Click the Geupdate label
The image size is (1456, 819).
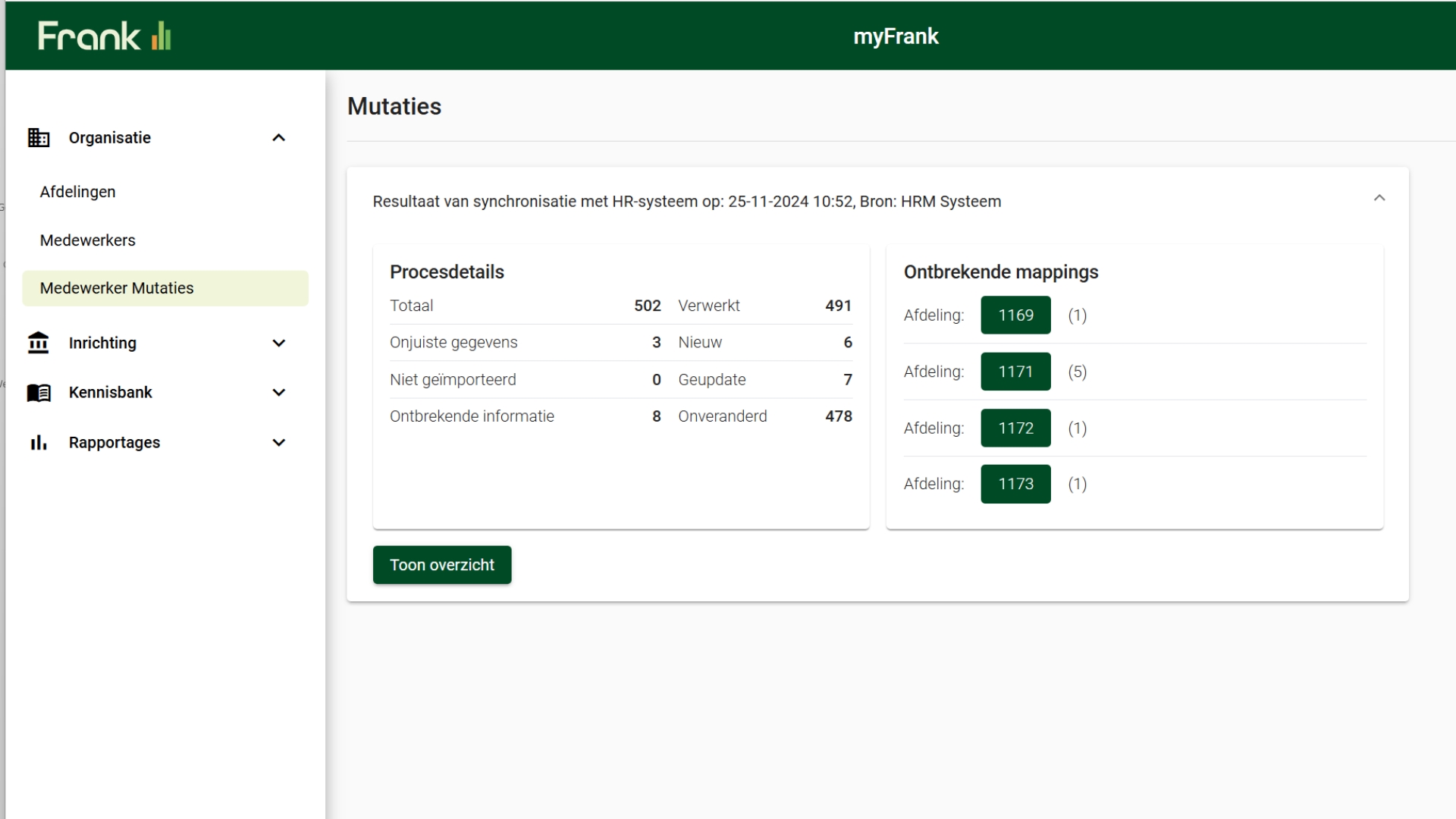coord(712,379)
